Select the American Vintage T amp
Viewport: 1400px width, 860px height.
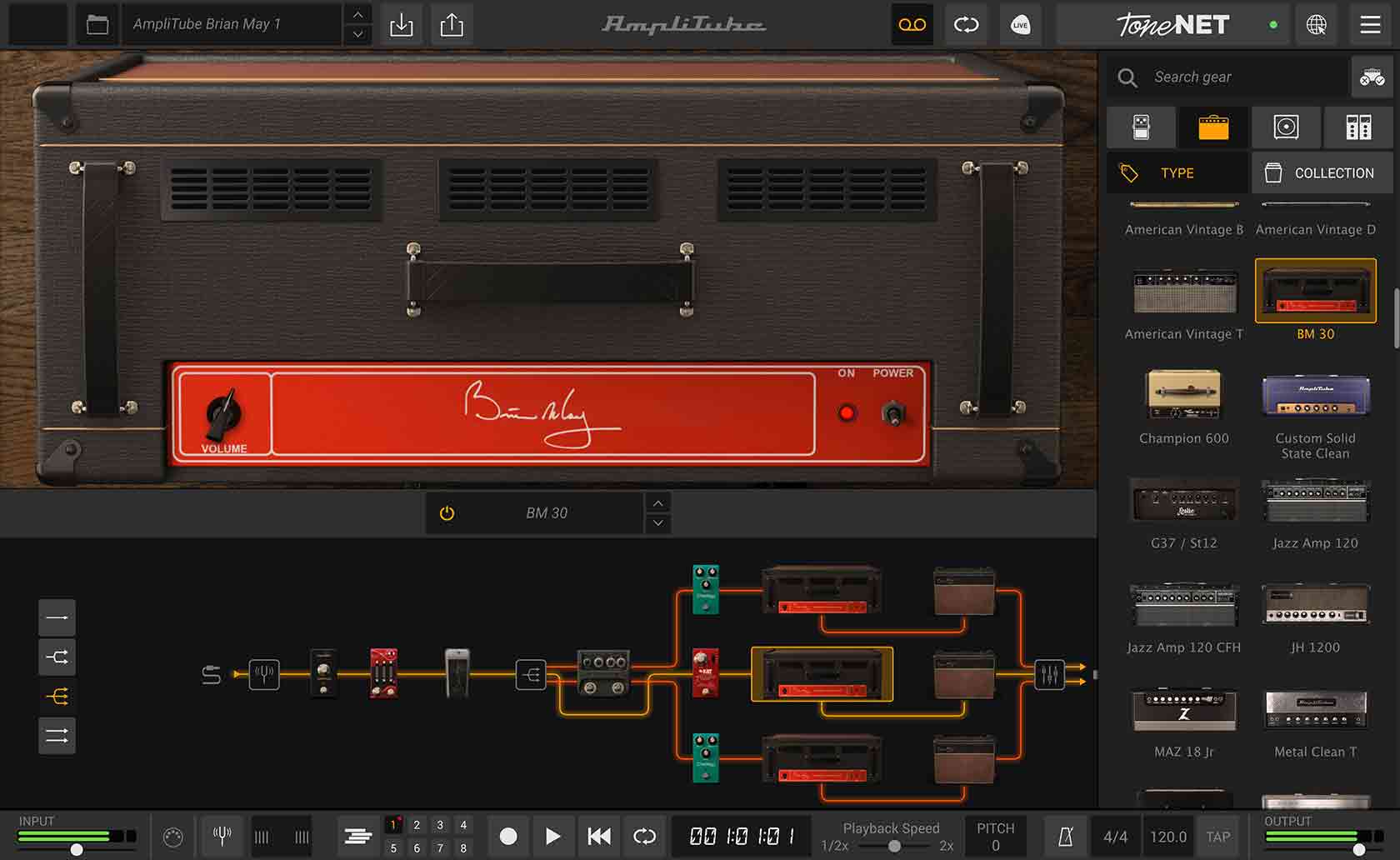click(x=1183, y=302)
